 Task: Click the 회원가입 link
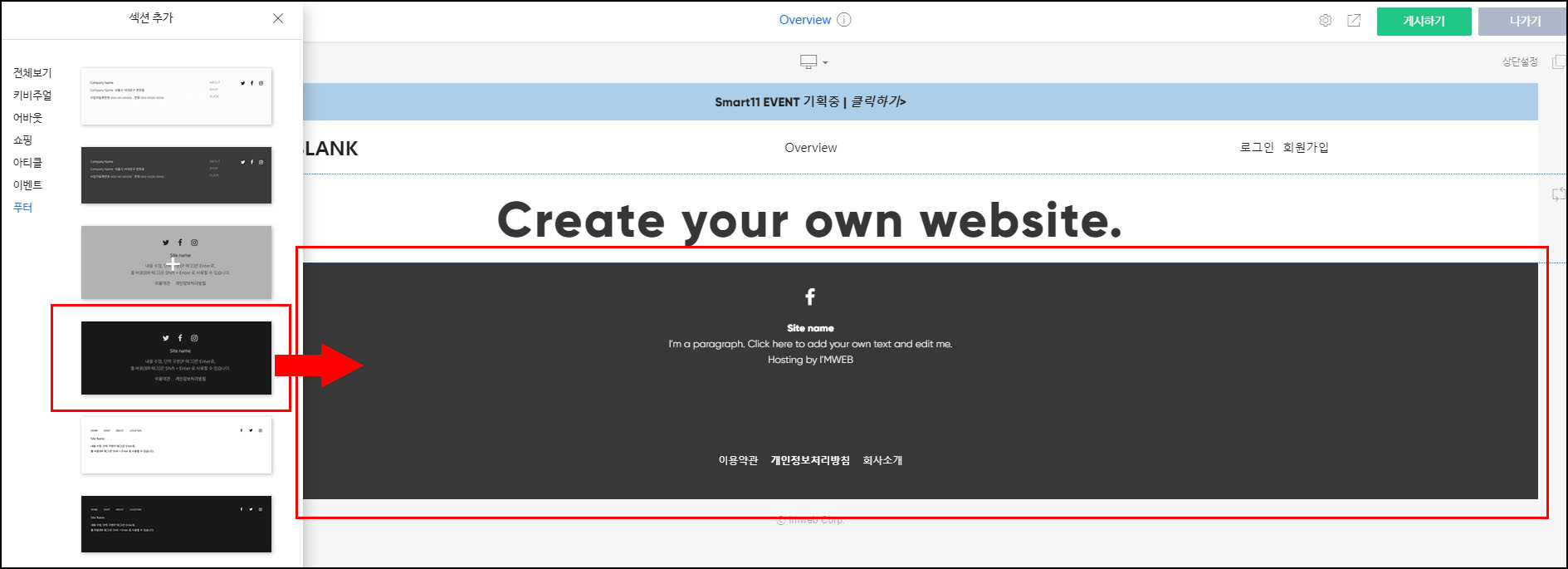click(x=1306, y=147)
